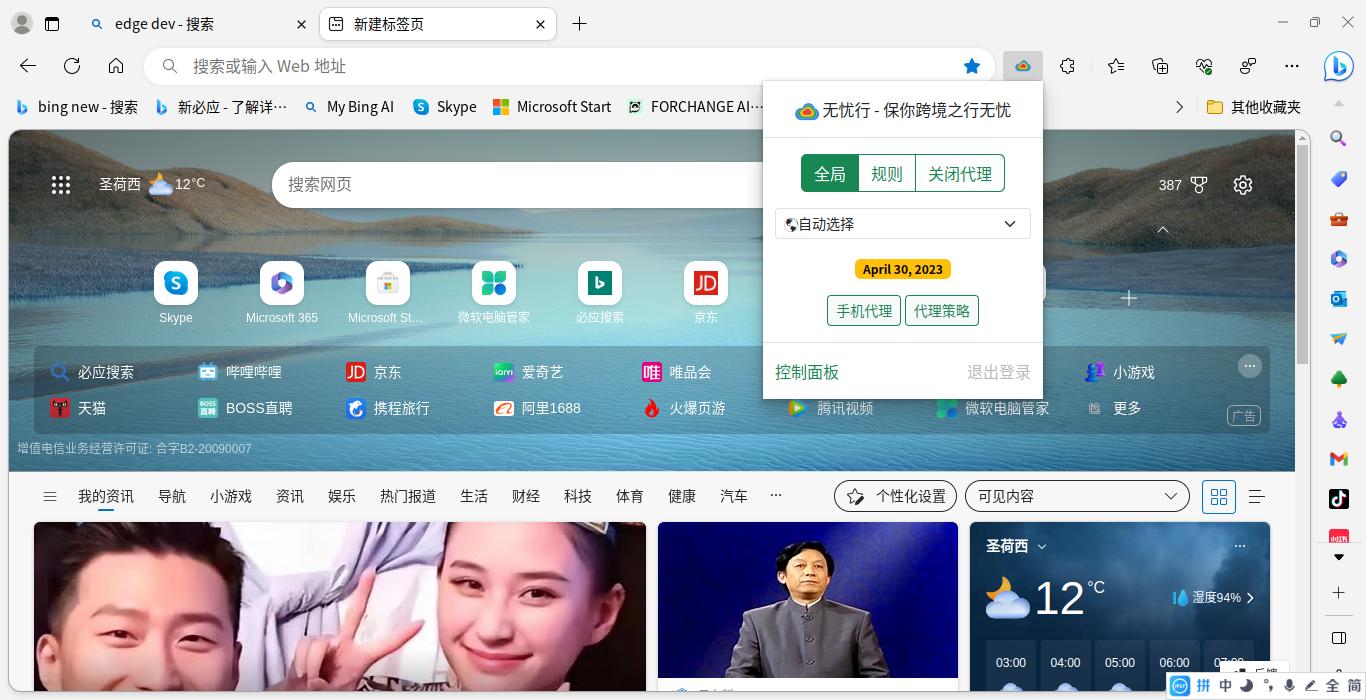
Task: Open Gmail from the sidebar
Action: pos(1338,458)
